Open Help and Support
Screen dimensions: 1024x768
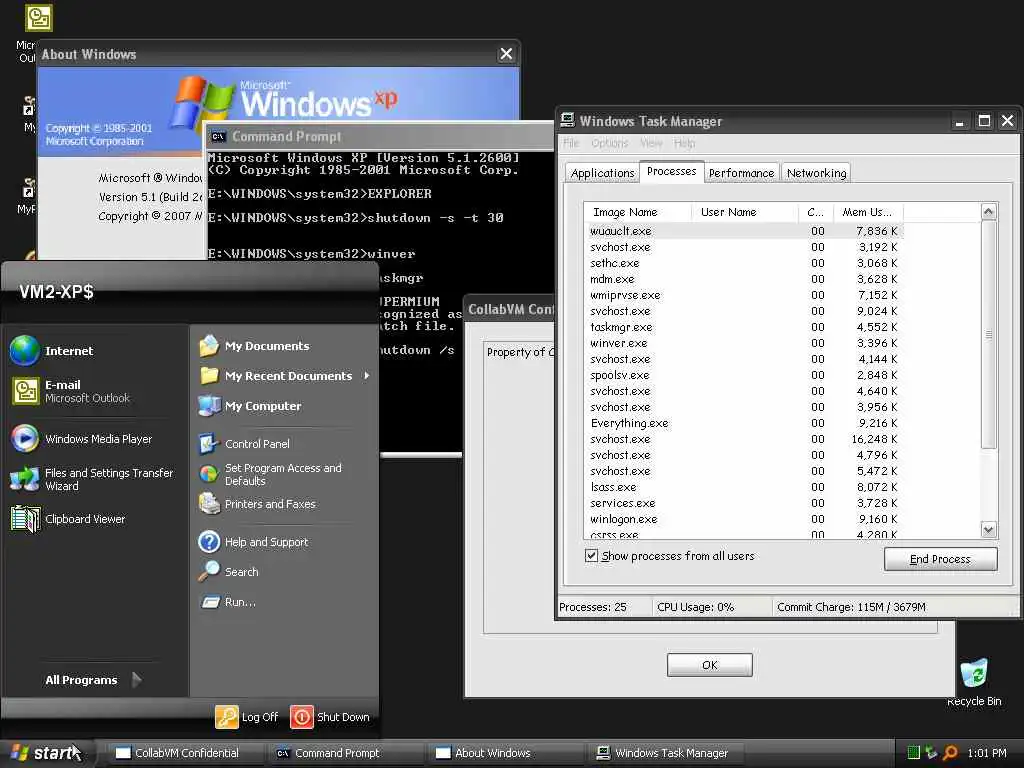coord(253,542)
